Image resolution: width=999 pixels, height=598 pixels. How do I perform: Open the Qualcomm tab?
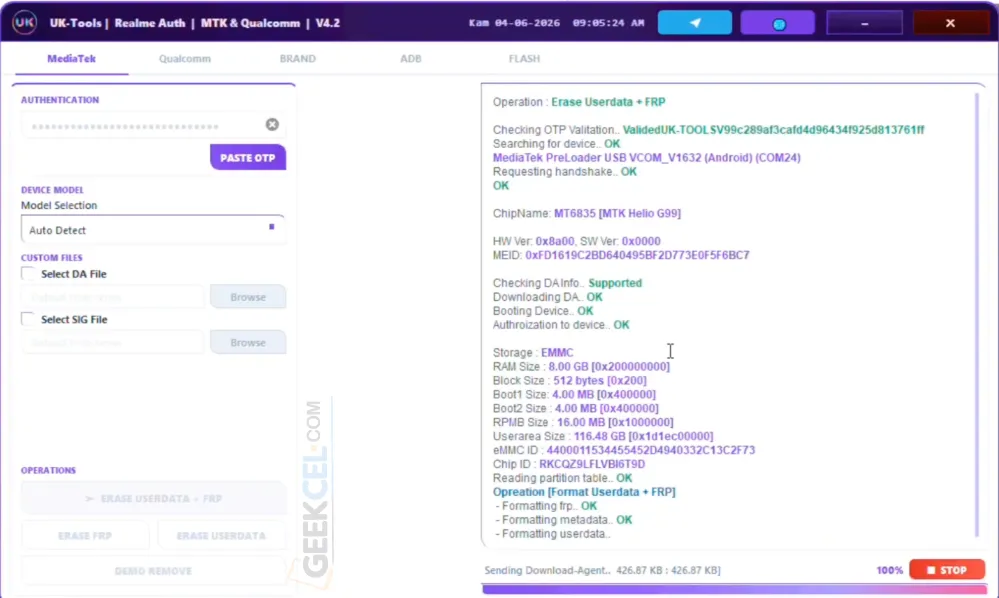pyautogui.click(x=185, y=59)
